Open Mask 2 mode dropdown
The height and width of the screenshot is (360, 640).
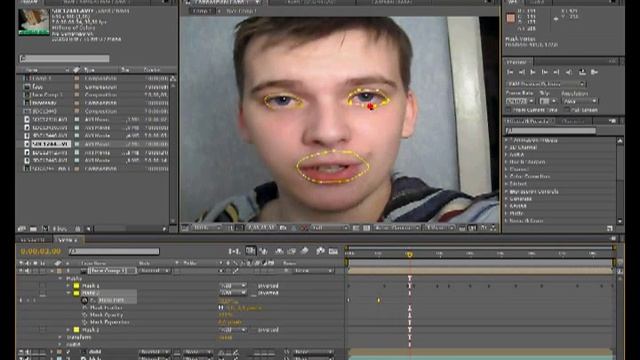233,293
